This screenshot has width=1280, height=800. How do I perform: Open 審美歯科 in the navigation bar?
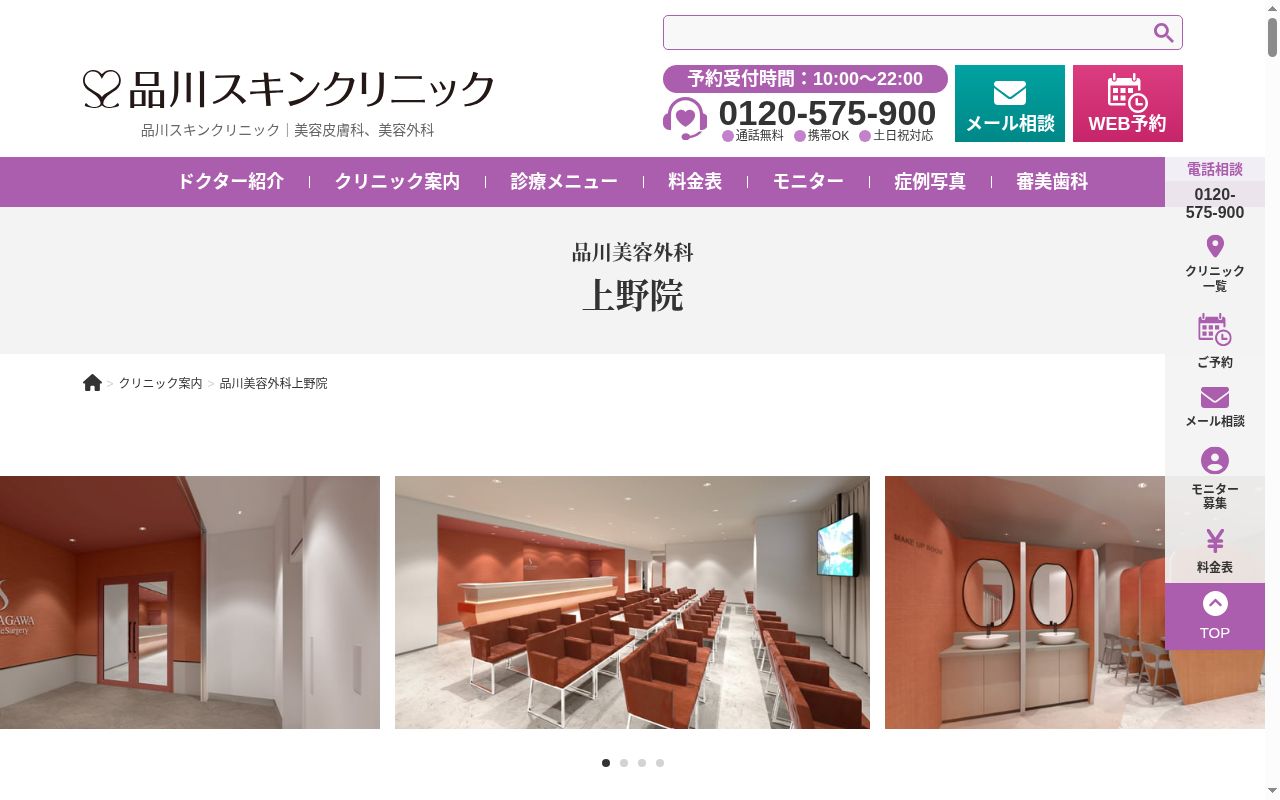[x=1052, y=182]
